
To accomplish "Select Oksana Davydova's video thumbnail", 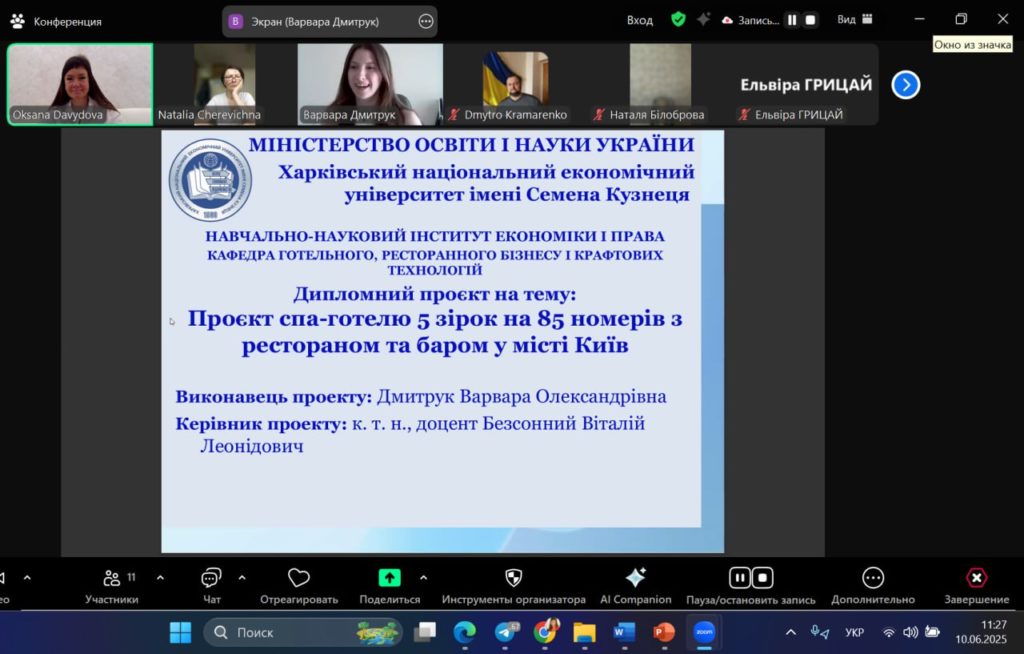I will [80, 84].
